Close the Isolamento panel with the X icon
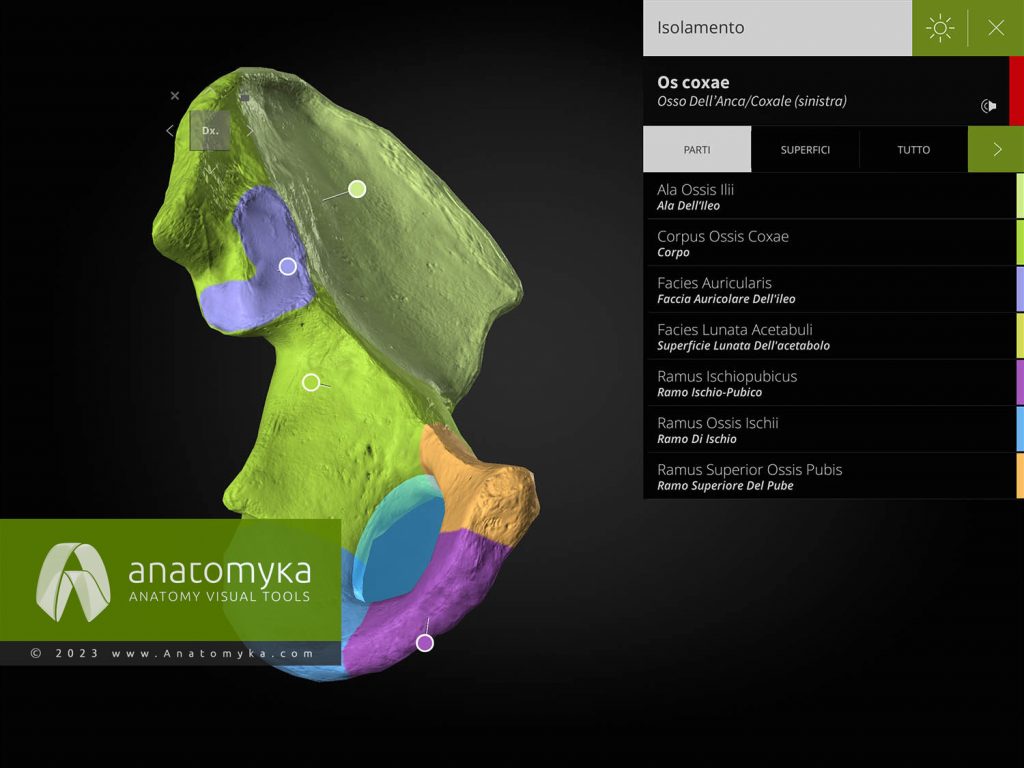The image size is (1024, 768). click(996, 28)
